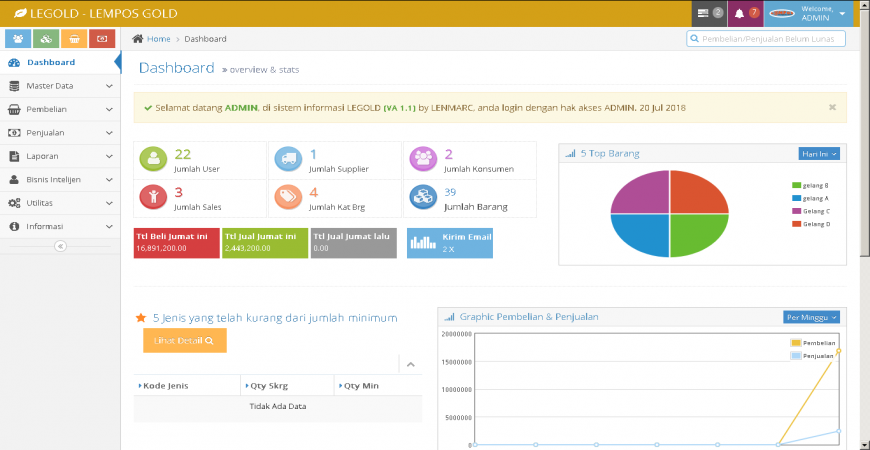Open the Per Minggu dropdown
Image resolution: width=870 pixels, height=450 pixels.
[811, 317]
